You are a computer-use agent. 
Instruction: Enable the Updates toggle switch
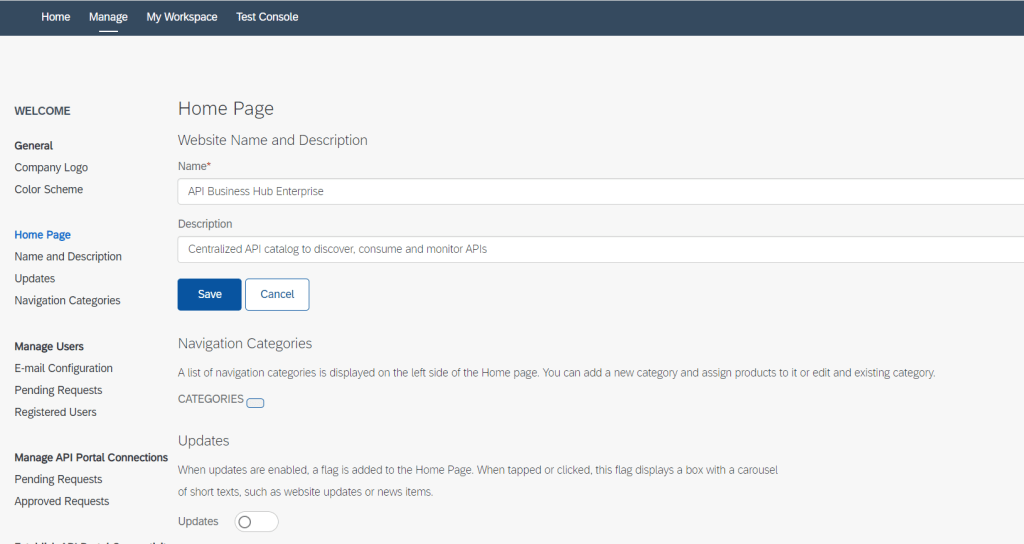tap(256, 522)
